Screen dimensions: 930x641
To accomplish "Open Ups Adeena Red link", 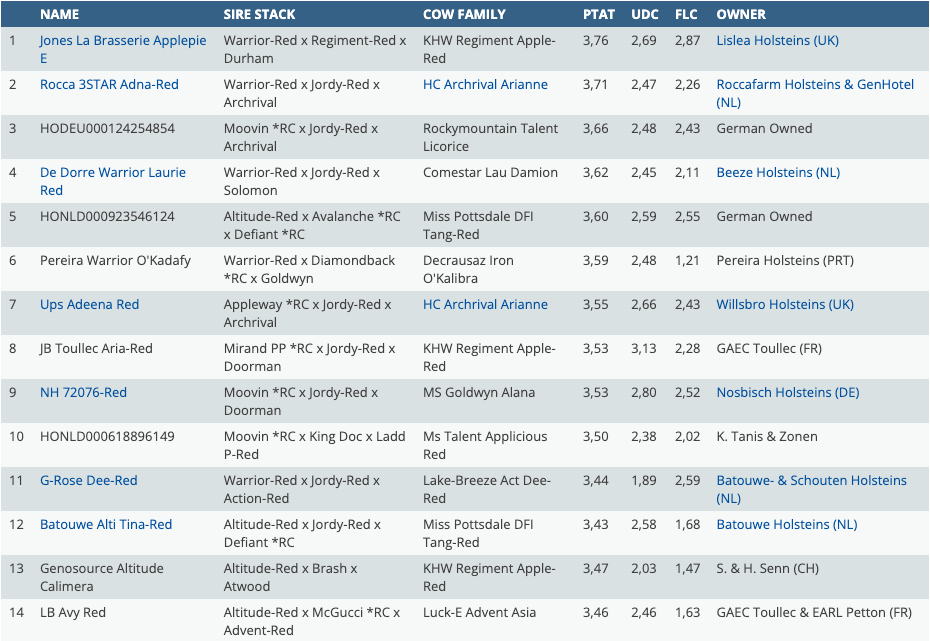I will coord(89,305).
